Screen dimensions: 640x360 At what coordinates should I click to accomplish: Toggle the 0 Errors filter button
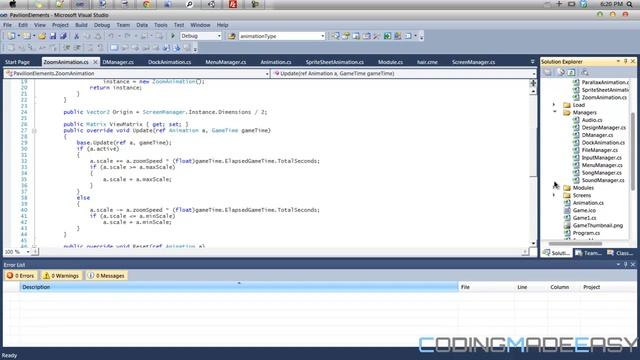tap(20, 276)
